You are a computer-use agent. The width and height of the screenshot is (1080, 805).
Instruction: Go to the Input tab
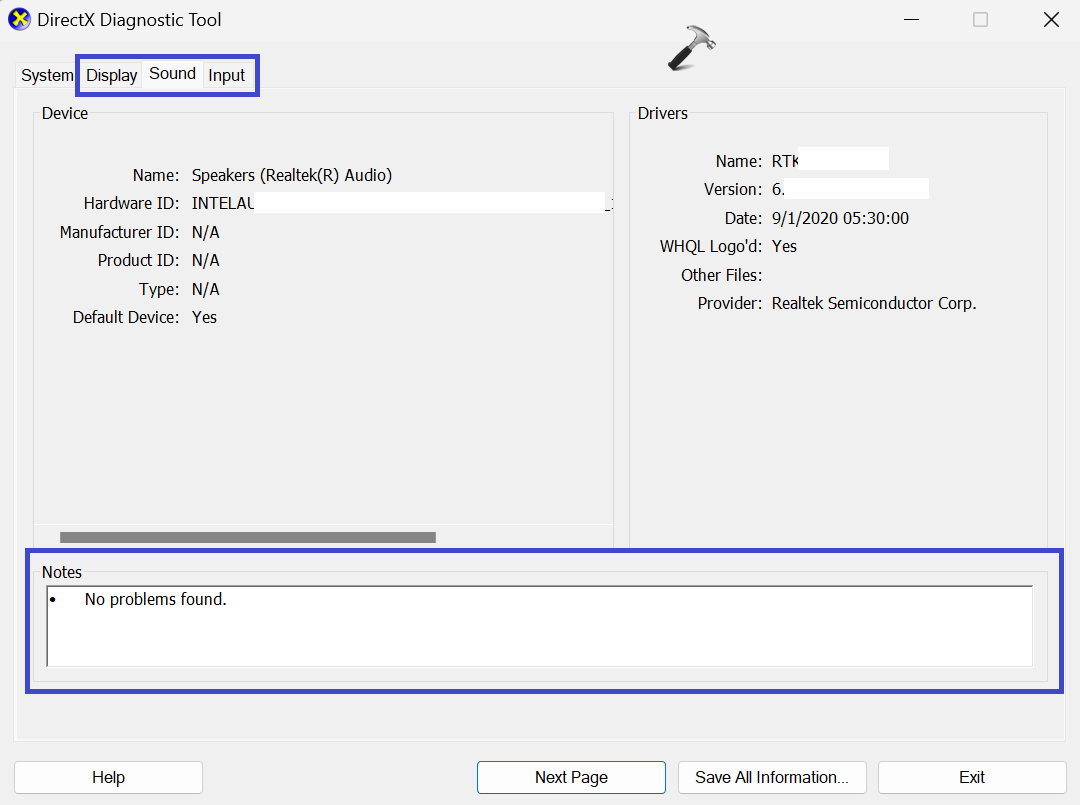(x=227, y=76)
